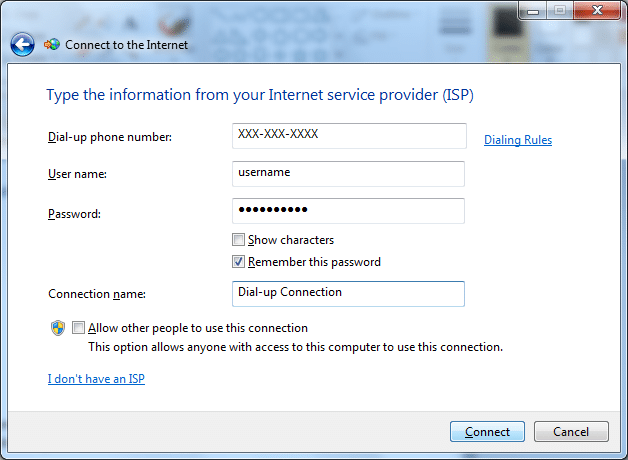This screenshot has height=460, width=628.
Task: Click the Show characters label text
Action: coord(291,240)
